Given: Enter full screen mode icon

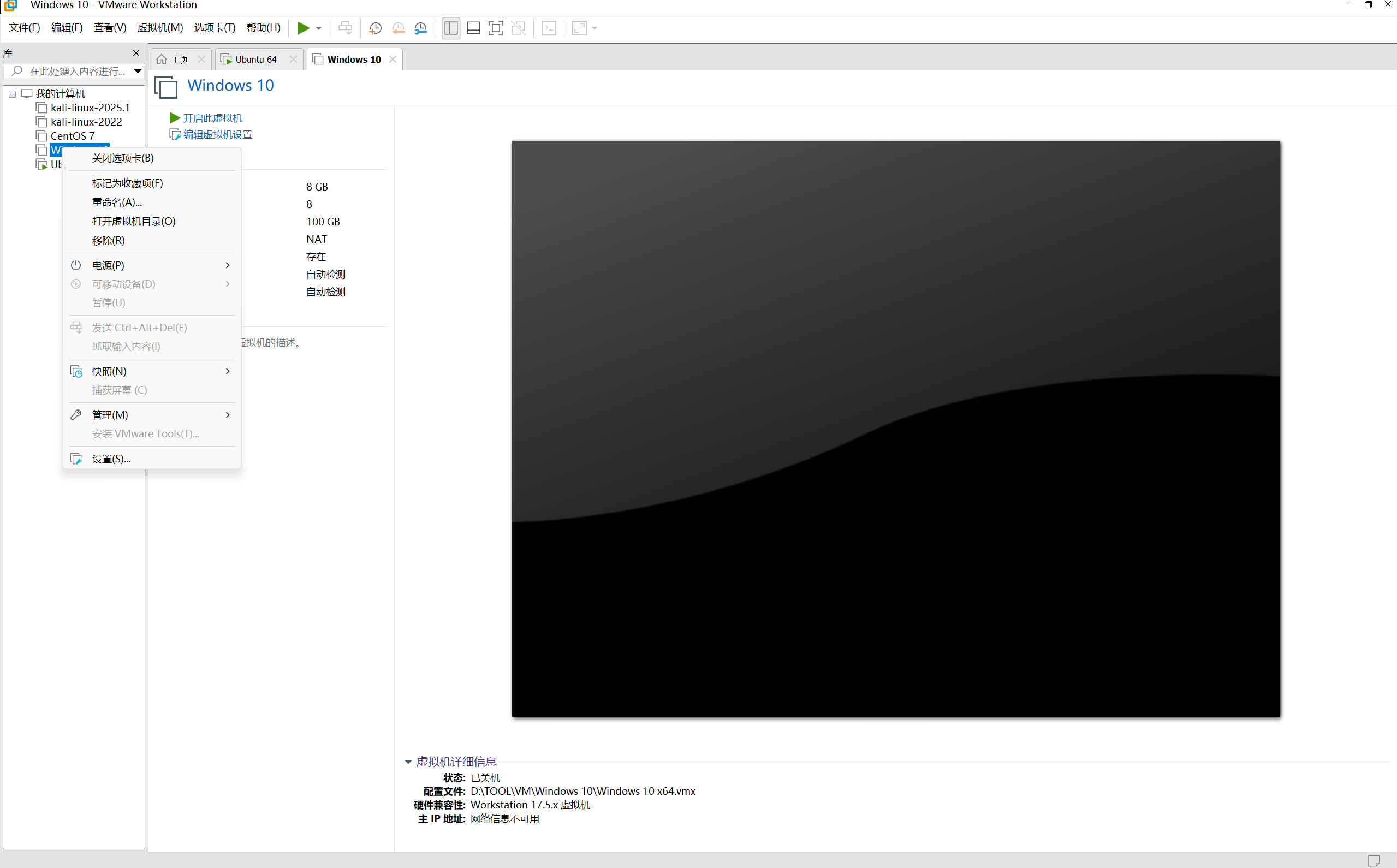Looking at the screenshot, I should coord(496,28).
